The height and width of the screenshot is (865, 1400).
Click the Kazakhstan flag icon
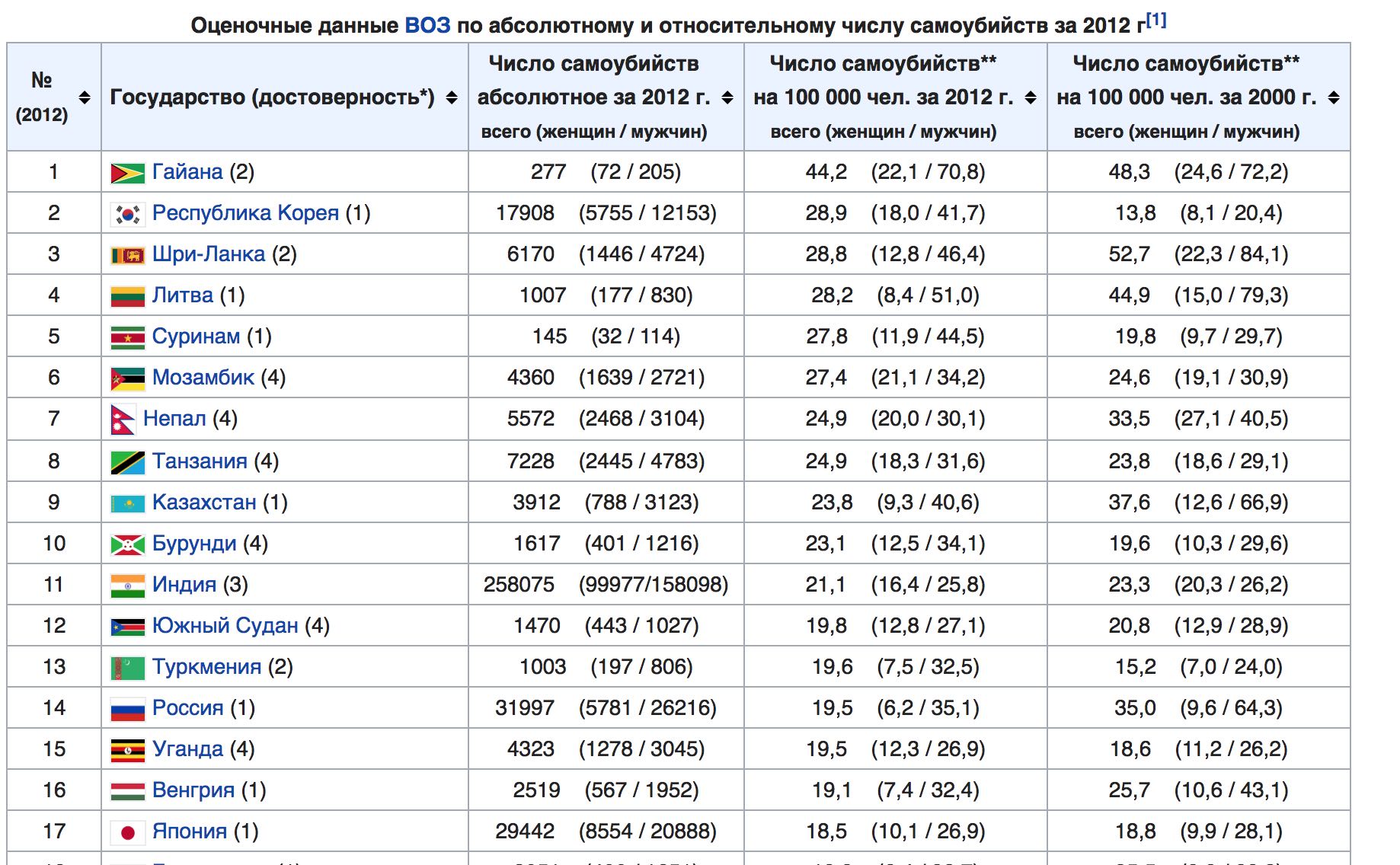coord(127,503)
